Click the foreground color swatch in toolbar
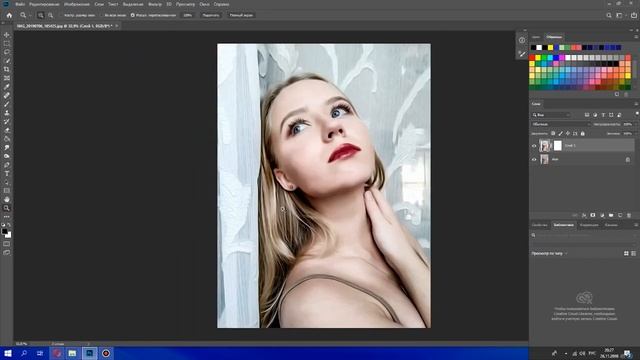Screen dimensions: 640x360 [x=4, y=231]
